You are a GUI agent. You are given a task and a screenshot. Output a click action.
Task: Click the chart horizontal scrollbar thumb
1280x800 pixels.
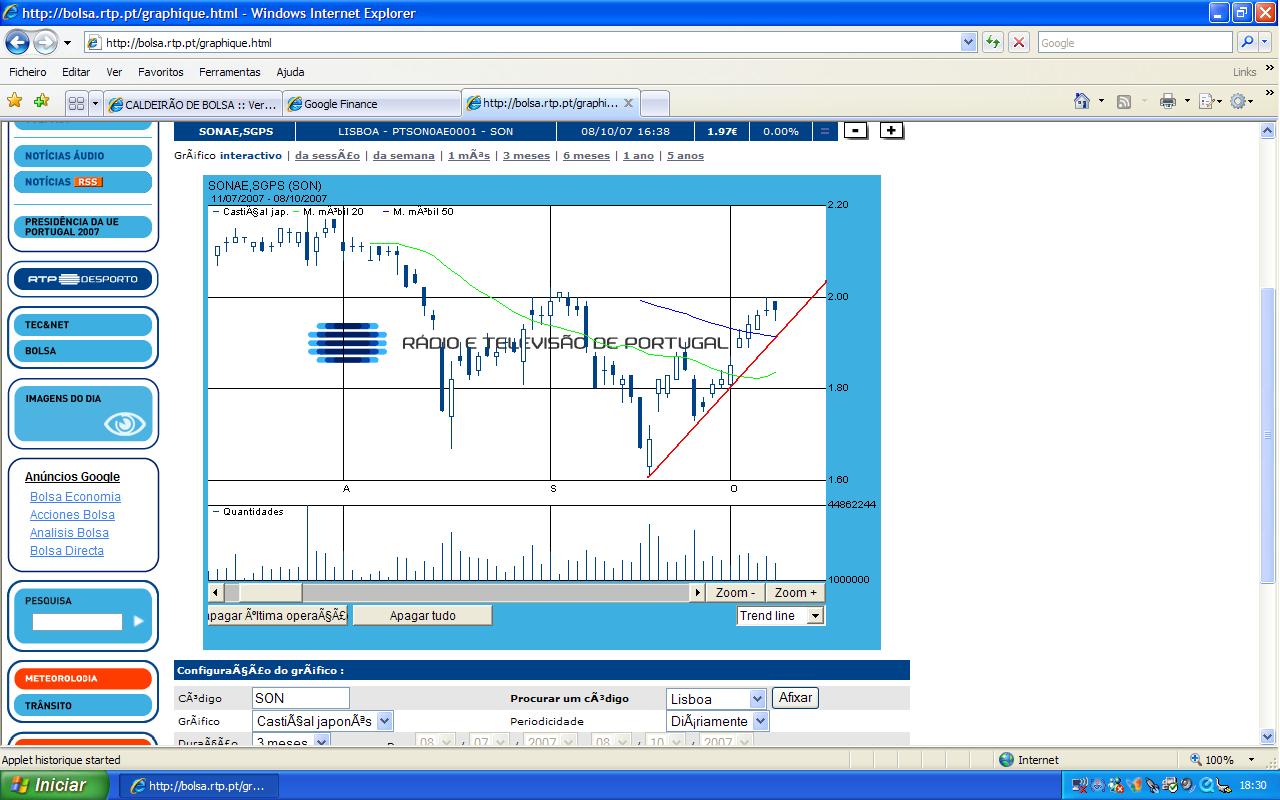pos(271,593)
